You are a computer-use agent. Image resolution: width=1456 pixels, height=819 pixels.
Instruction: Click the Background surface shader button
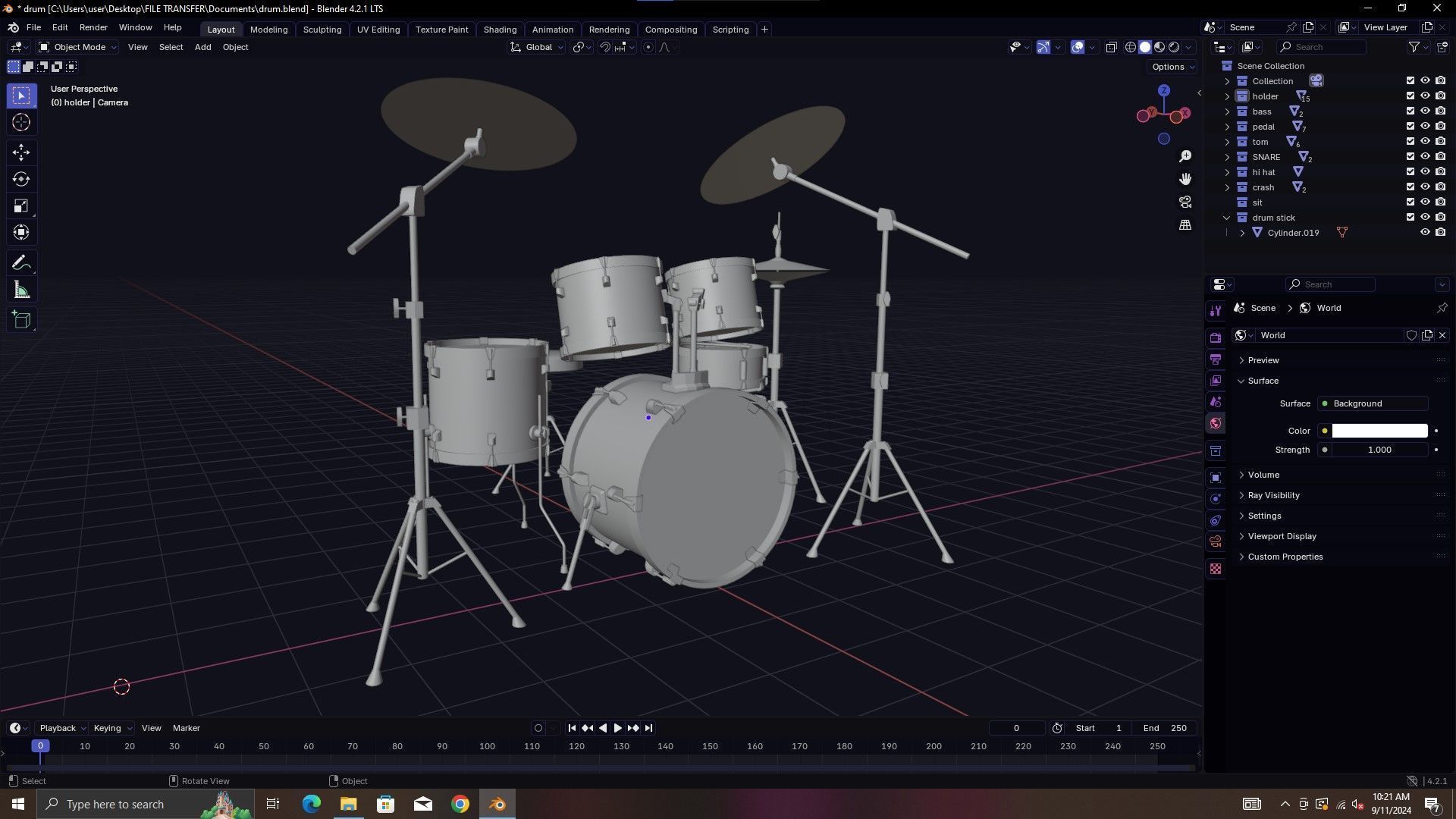[x=1373, y=403]
